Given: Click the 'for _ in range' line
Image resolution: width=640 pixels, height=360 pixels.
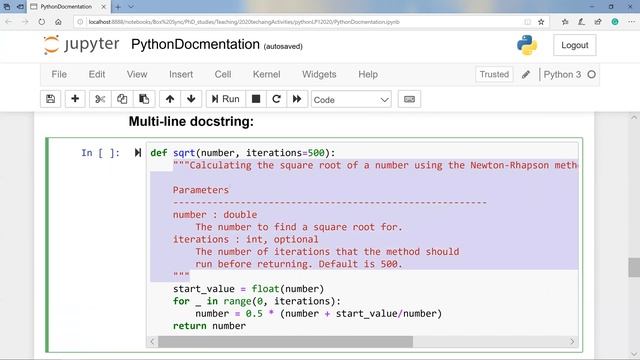Looking at the screenshot, I should [257, 301].
